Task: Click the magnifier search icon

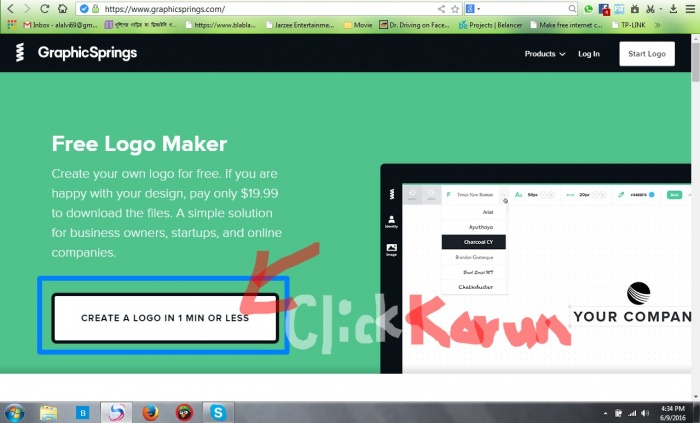Action: tap(572, 8)
